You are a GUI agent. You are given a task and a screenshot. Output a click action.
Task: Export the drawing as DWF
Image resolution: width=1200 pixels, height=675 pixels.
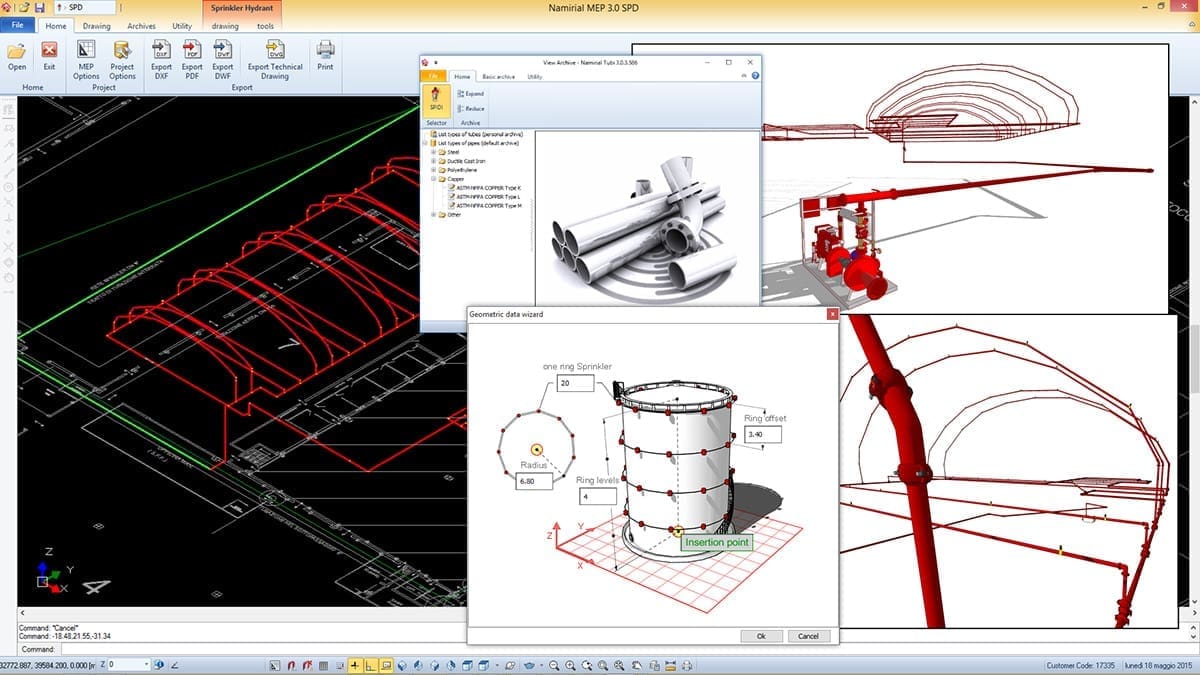pyautogui.click(x=223, y=59)
